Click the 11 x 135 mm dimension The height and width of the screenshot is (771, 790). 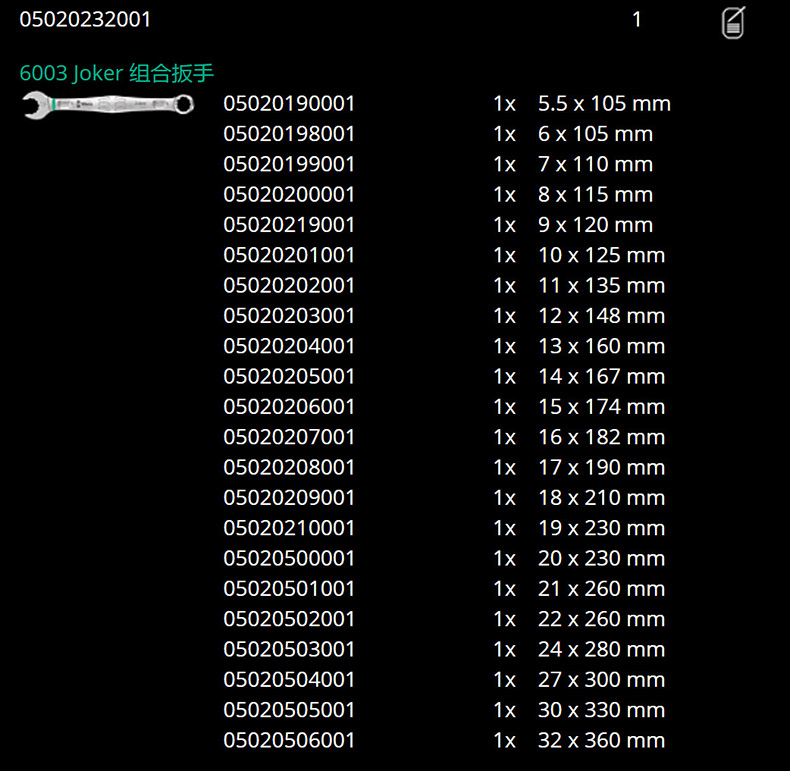point(601,286)
